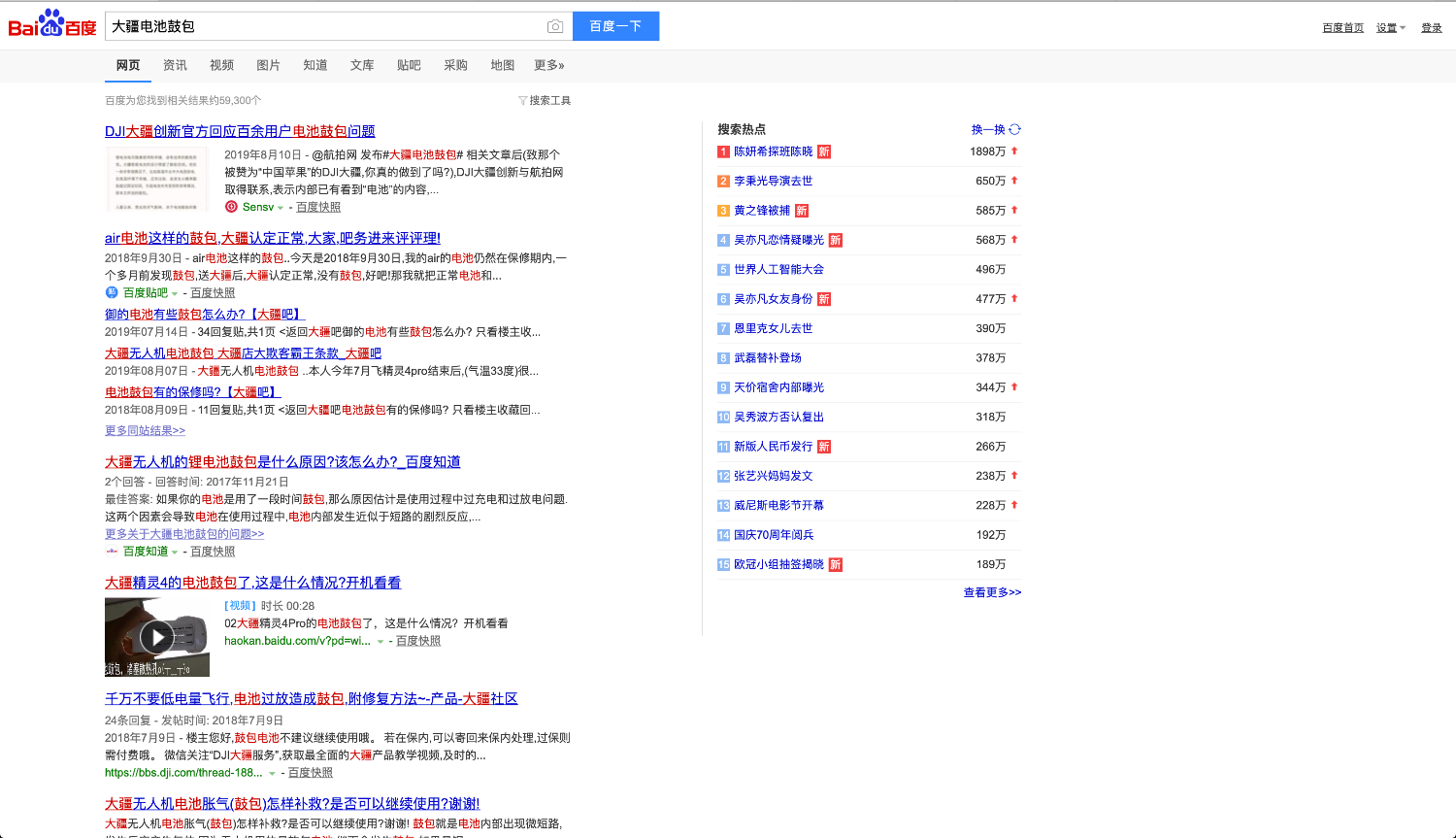Open 大疆无人机电池鼓包 大疆店大欺客霸王条款 link
1456x838 pixels.
tap(244, 353)
